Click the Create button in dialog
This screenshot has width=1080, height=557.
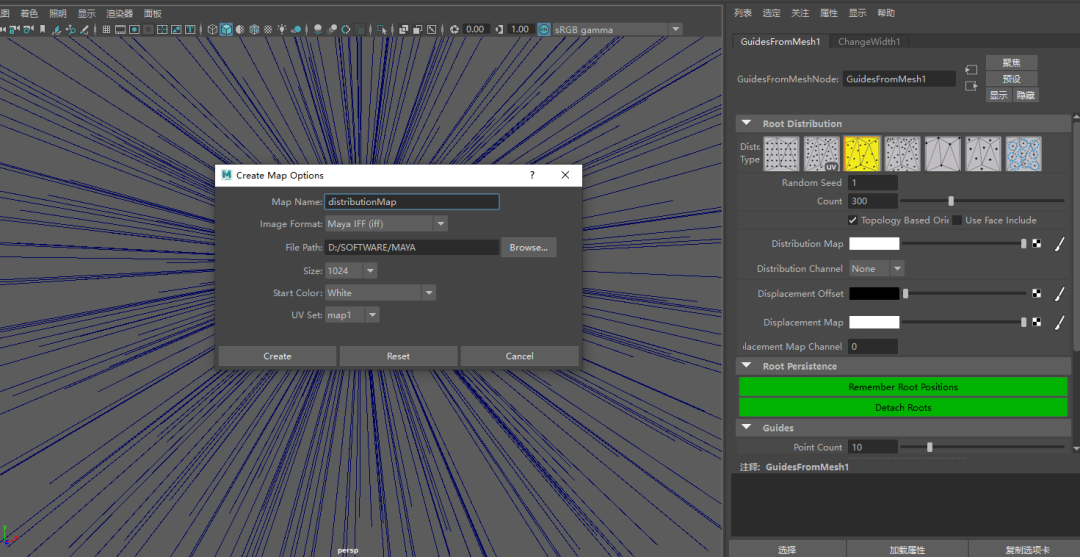(x=277, y=356)
